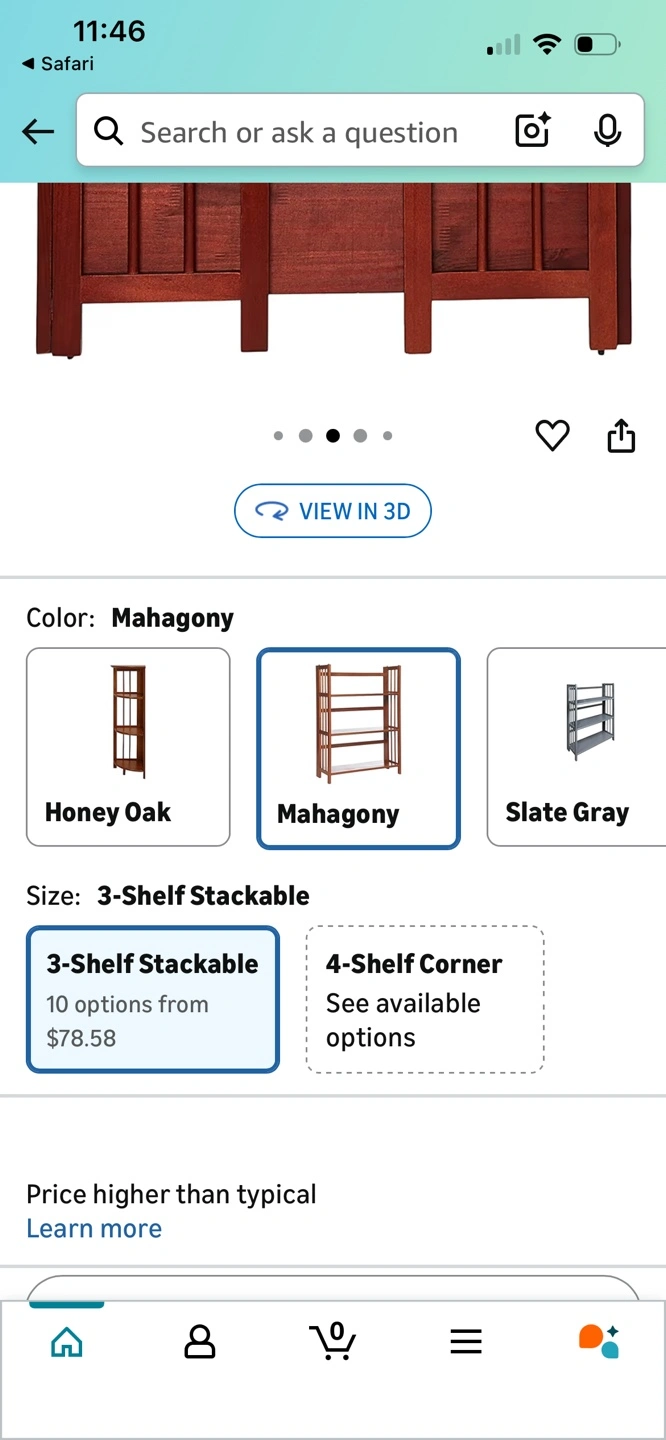The image size is (666, 1440).
Task: Open the Rufus AI assistant icon
Action: click(x=599, y=1341)
